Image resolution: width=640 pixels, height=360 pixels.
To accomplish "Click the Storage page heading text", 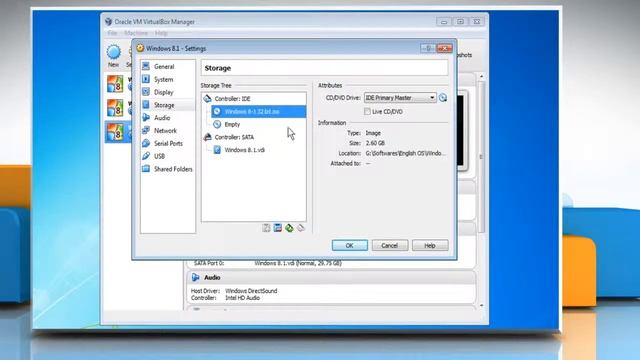I will click(218, 68).
